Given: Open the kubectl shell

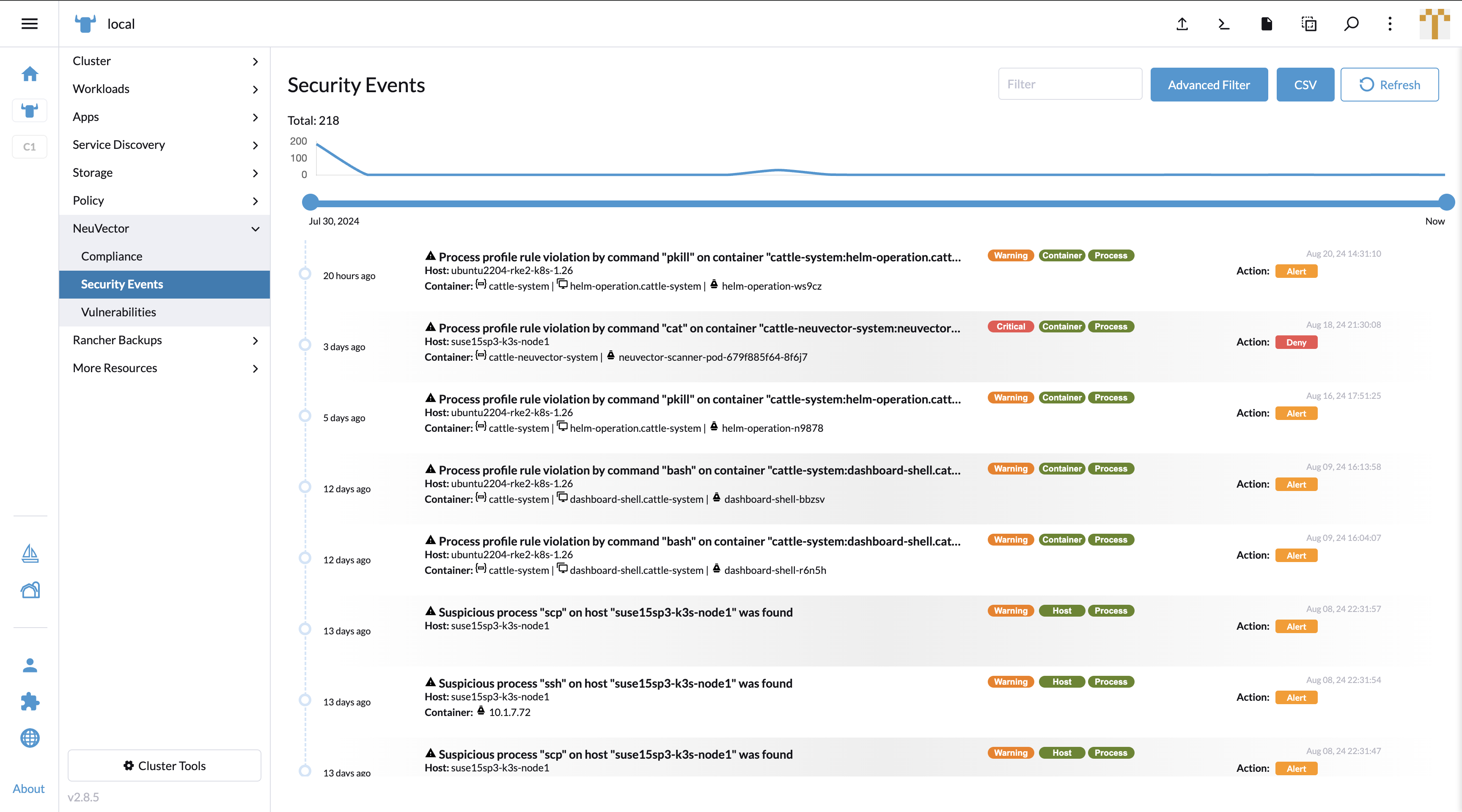Looking at the screenshot, I should coord(1224,24).
